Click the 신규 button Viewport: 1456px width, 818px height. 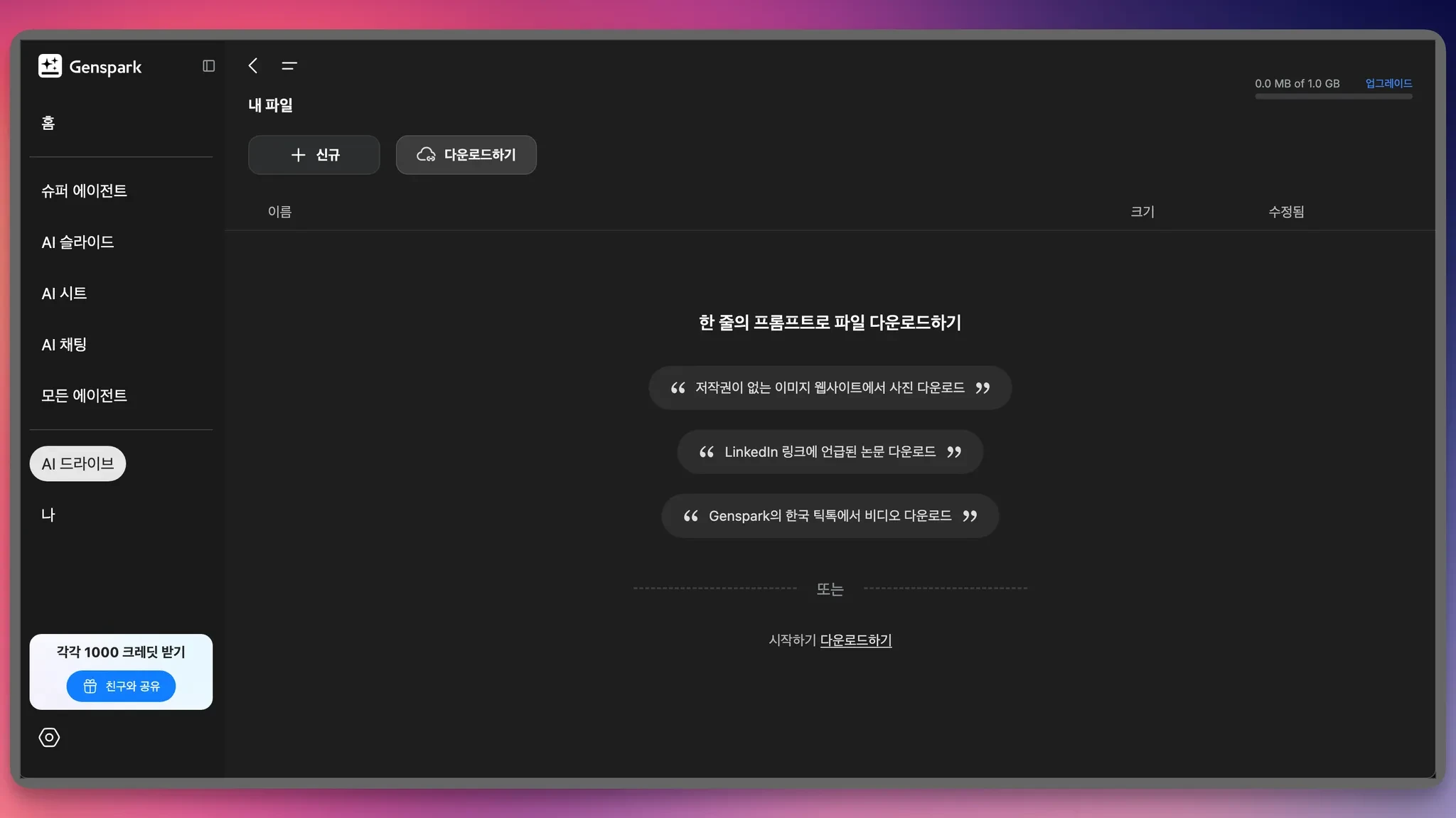[314, 155]
